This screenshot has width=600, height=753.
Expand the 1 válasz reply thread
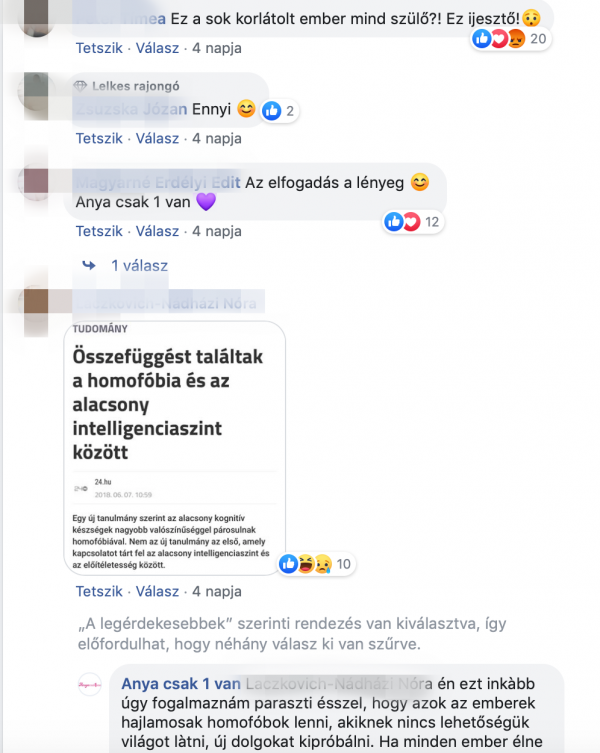click(139, 266)
